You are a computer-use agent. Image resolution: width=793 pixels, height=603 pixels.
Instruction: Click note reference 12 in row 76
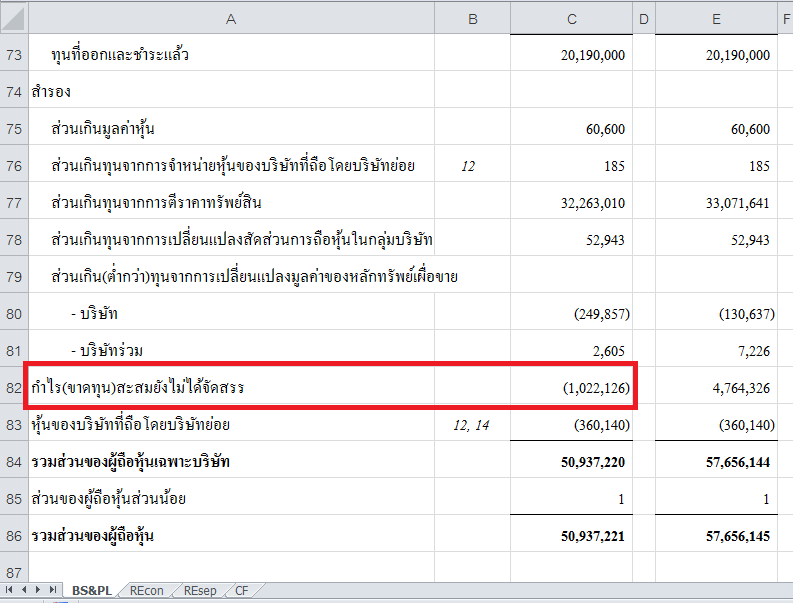click(x=468, y=166)
